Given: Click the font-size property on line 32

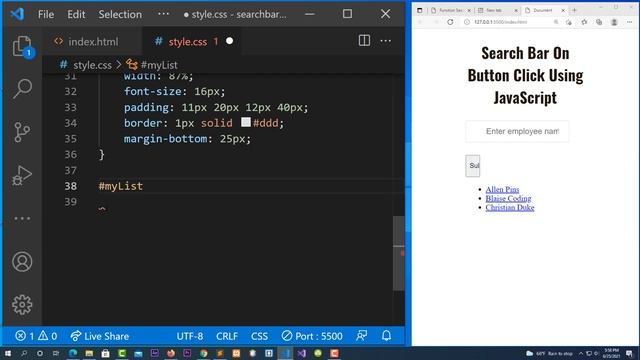Looking at the screenshot, I should coord(153,91).
